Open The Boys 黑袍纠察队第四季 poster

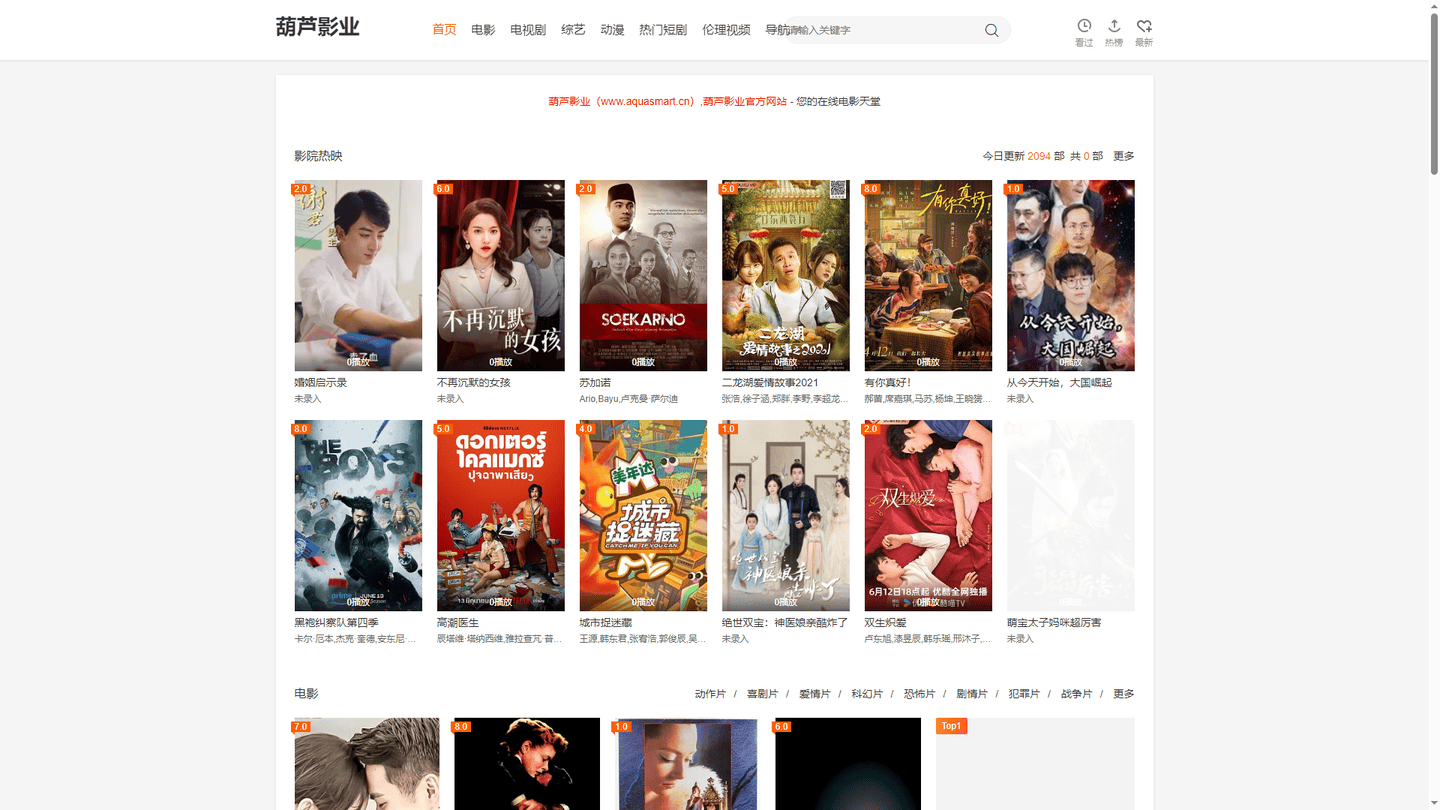(358, 515)
